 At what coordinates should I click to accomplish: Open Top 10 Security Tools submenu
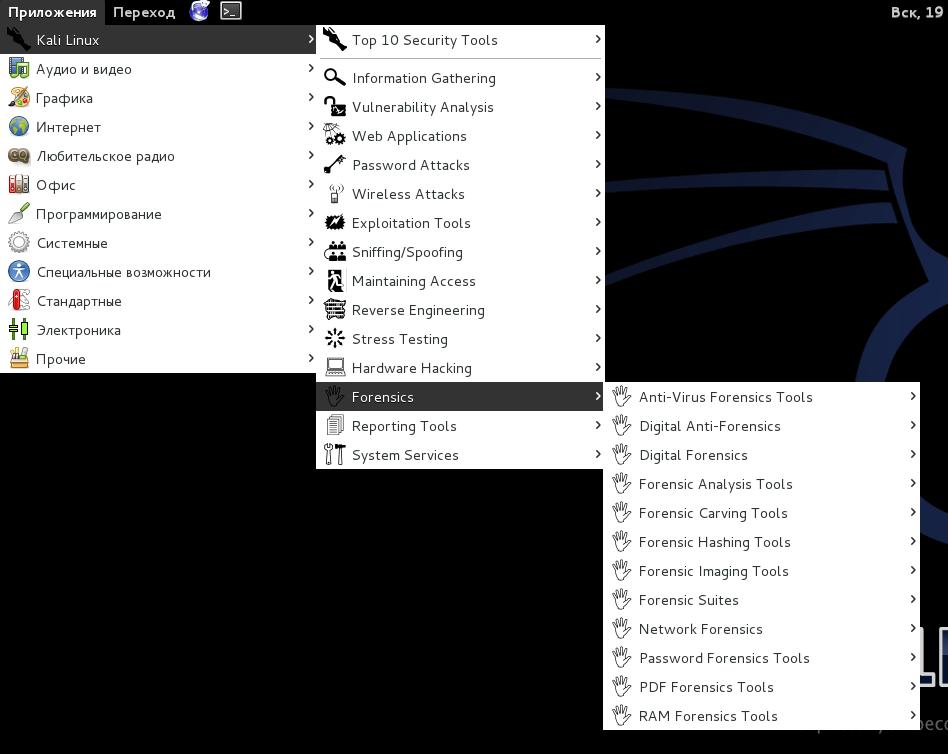[x=461, y=40]
